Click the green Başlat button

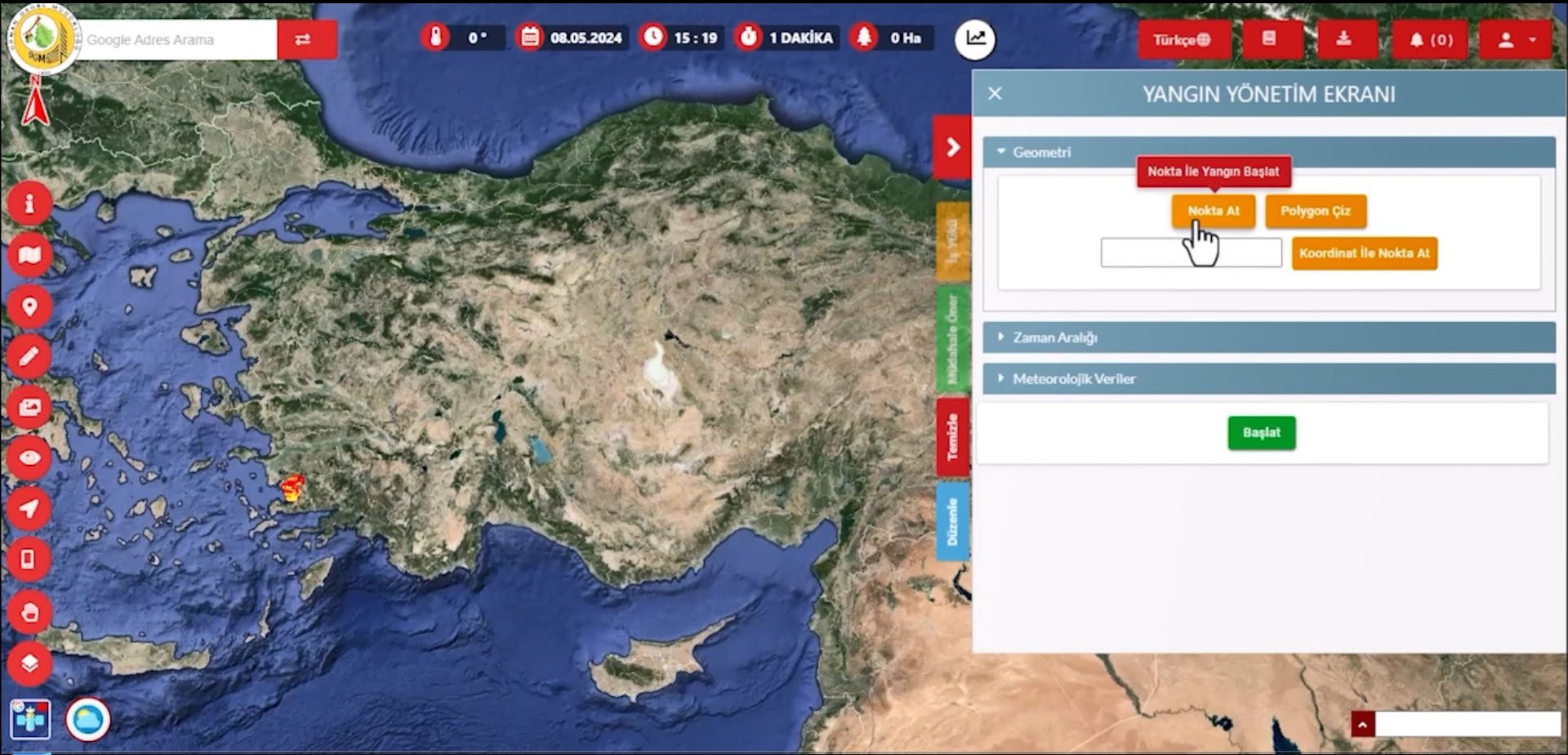click(x=1261, y=433)
